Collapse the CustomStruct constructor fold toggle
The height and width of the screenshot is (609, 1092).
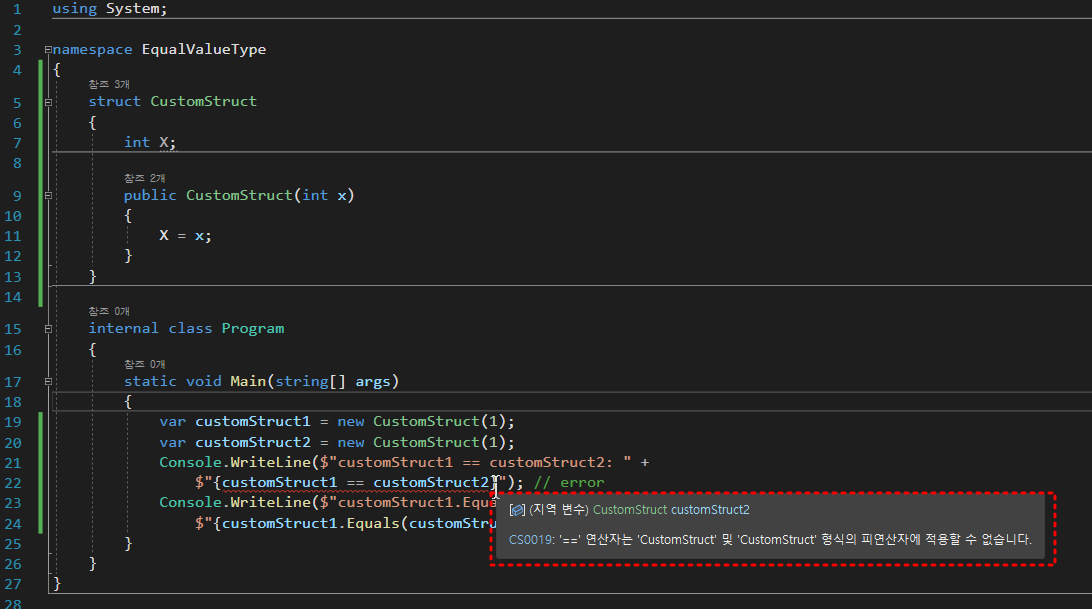pos(47,195)
